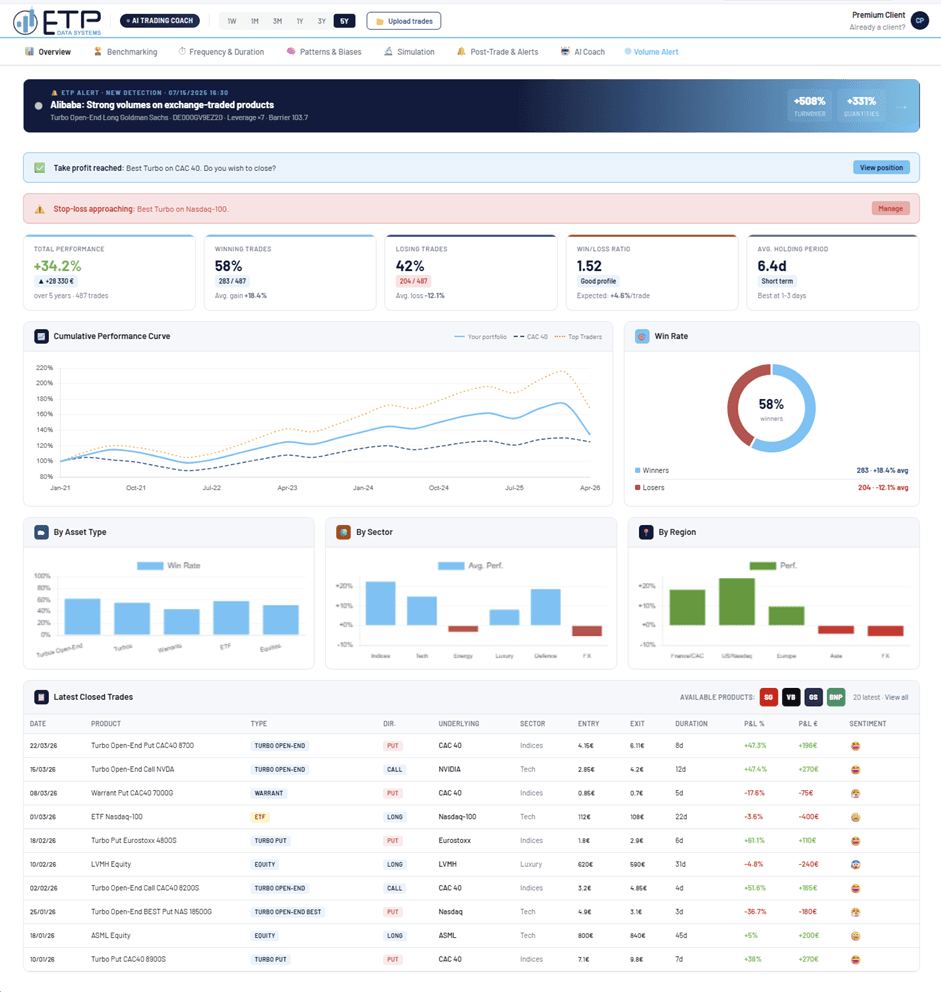Image resolution: width=941 pixels, height=992 pixels.
Task: Switch the time range to 3M
Action: (x=277, y=21)
